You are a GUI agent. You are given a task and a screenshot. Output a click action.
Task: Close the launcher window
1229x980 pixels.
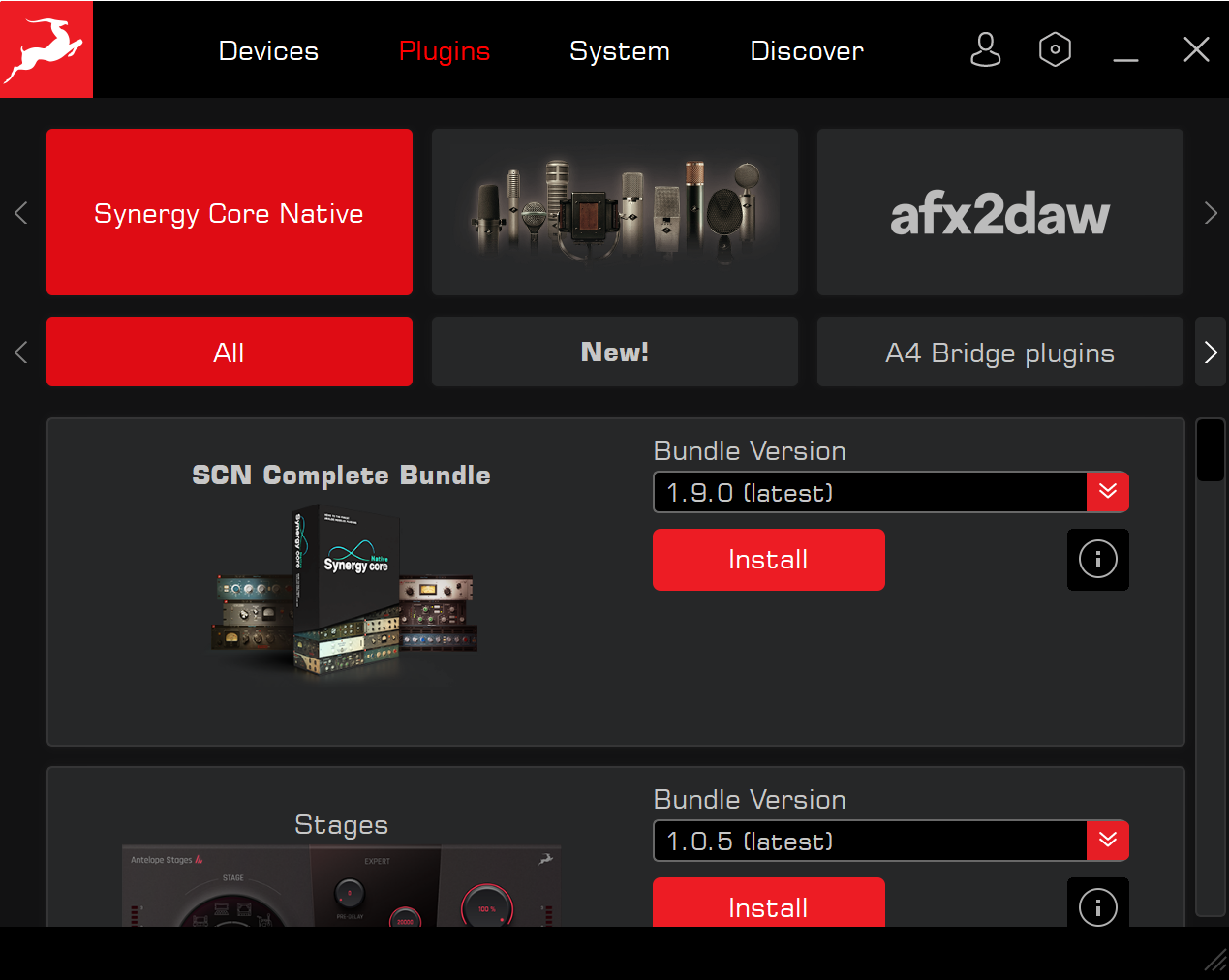point(1196,49)
